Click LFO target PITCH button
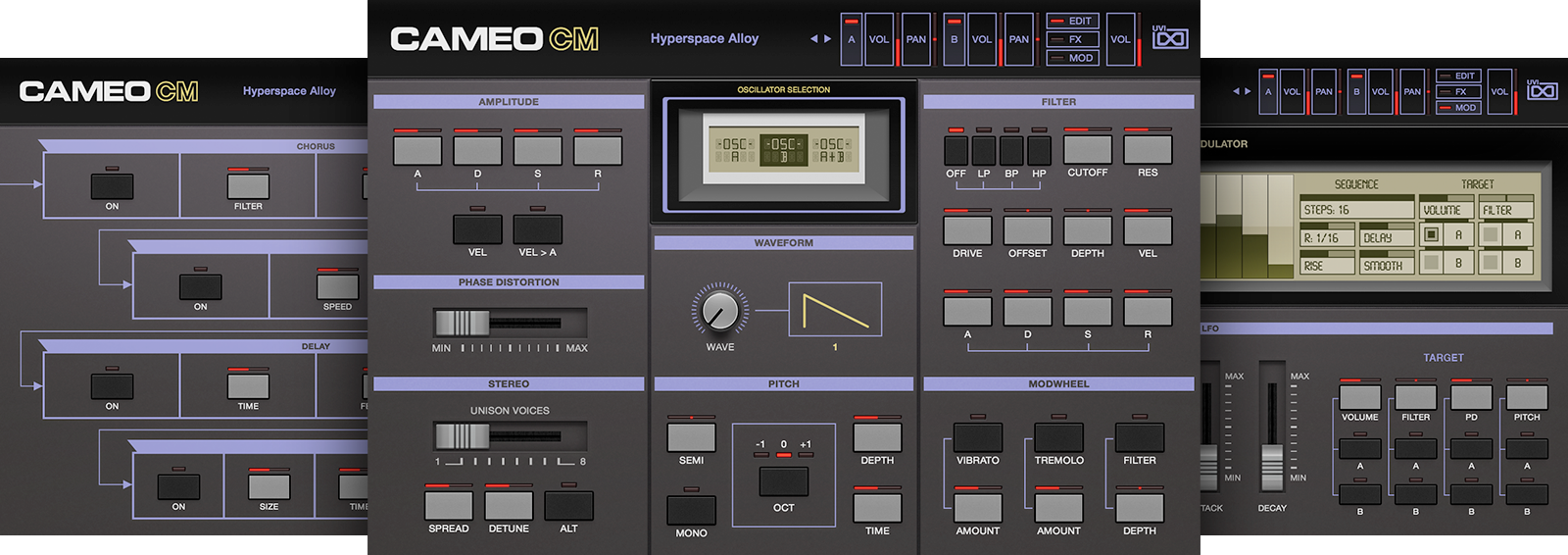This screenshot has height=555, width=1568. point(1527,397)
